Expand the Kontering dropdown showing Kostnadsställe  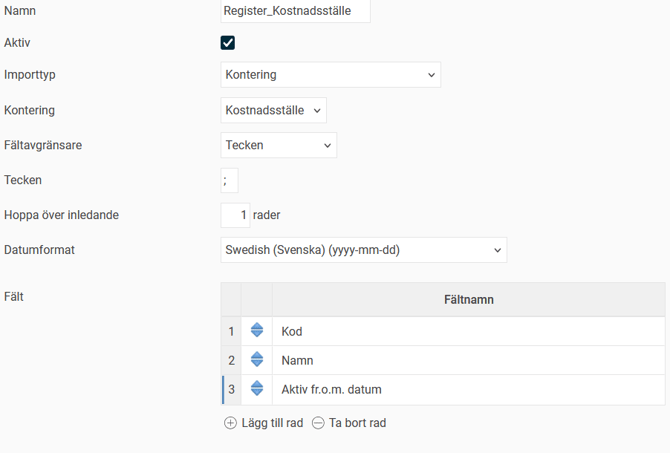pyautogui.click(x=273, y=110)
